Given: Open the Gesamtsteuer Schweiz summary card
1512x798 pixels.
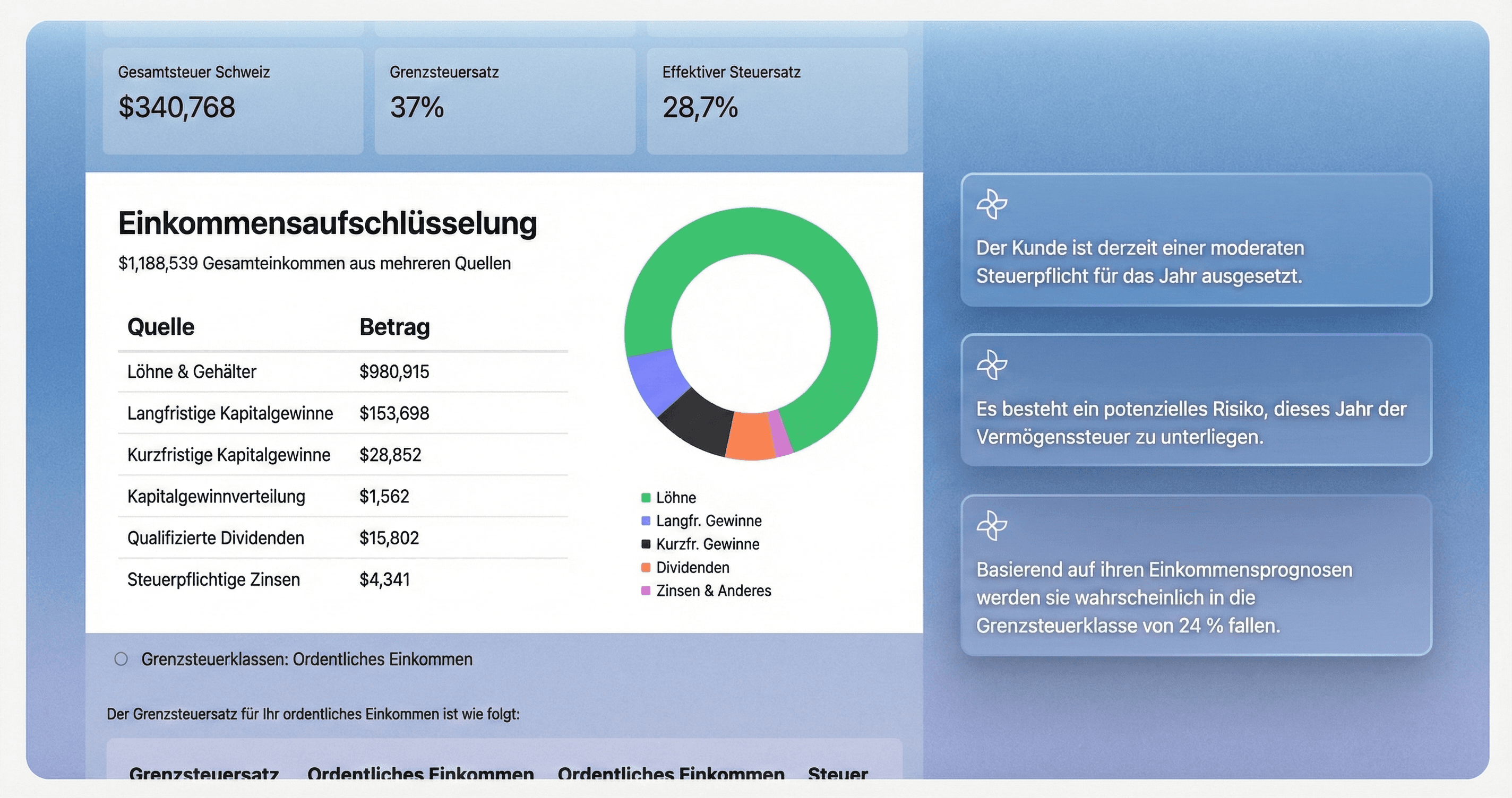Looking at the screenshot, I should [x=233, y=101].
